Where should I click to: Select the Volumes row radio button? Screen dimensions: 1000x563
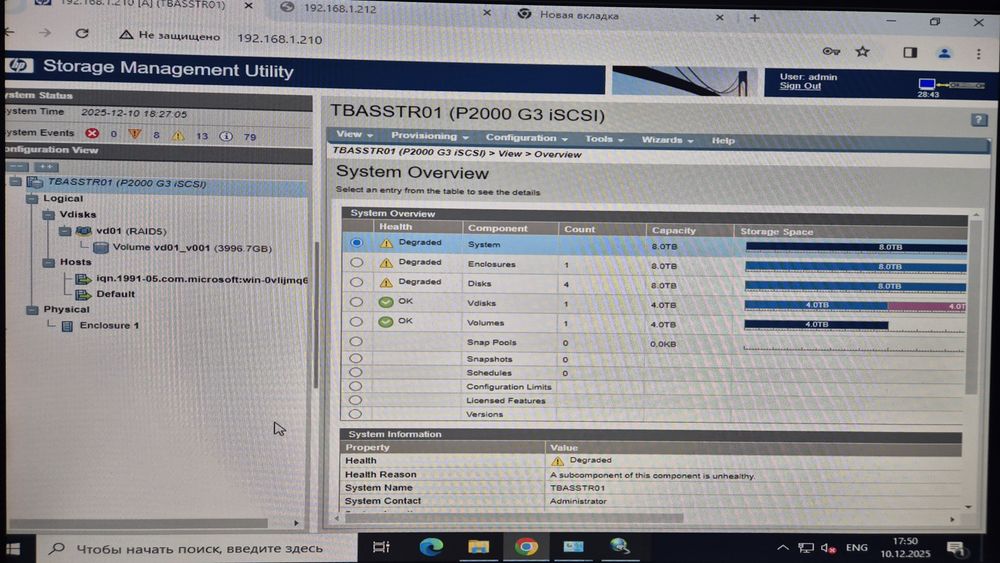pos(356,321)
